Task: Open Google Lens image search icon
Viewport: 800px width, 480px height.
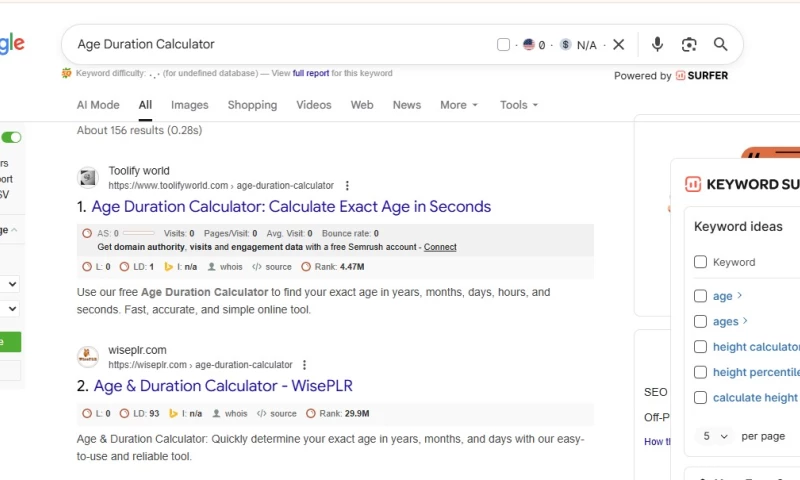Action: [689, 44]
